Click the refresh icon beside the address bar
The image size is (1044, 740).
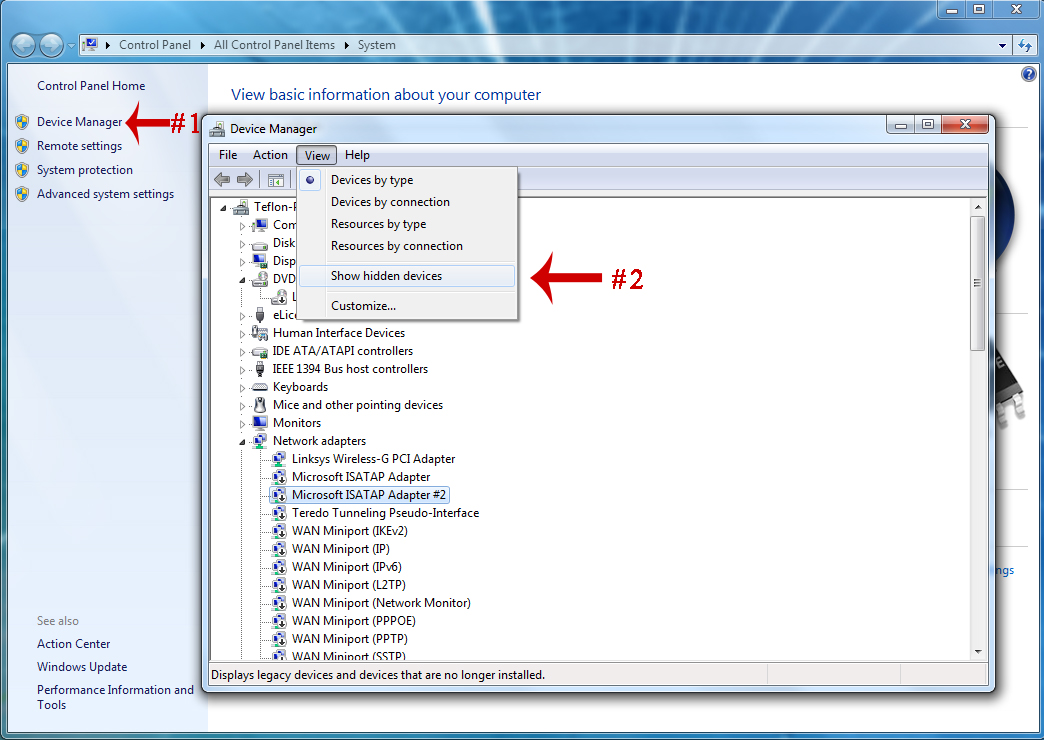1024,45
